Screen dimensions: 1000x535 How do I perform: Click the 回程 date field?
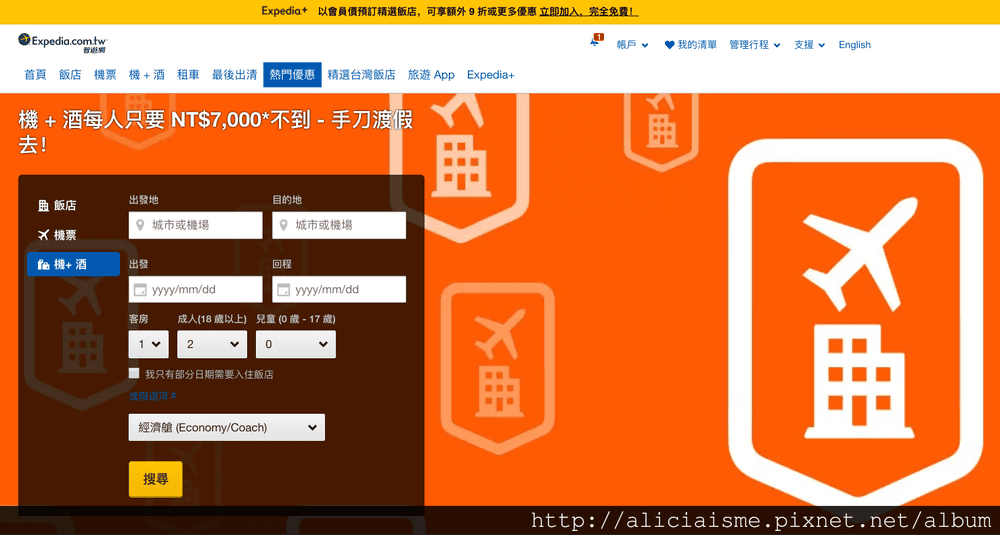pyautogui.click(x=339, y=289)
